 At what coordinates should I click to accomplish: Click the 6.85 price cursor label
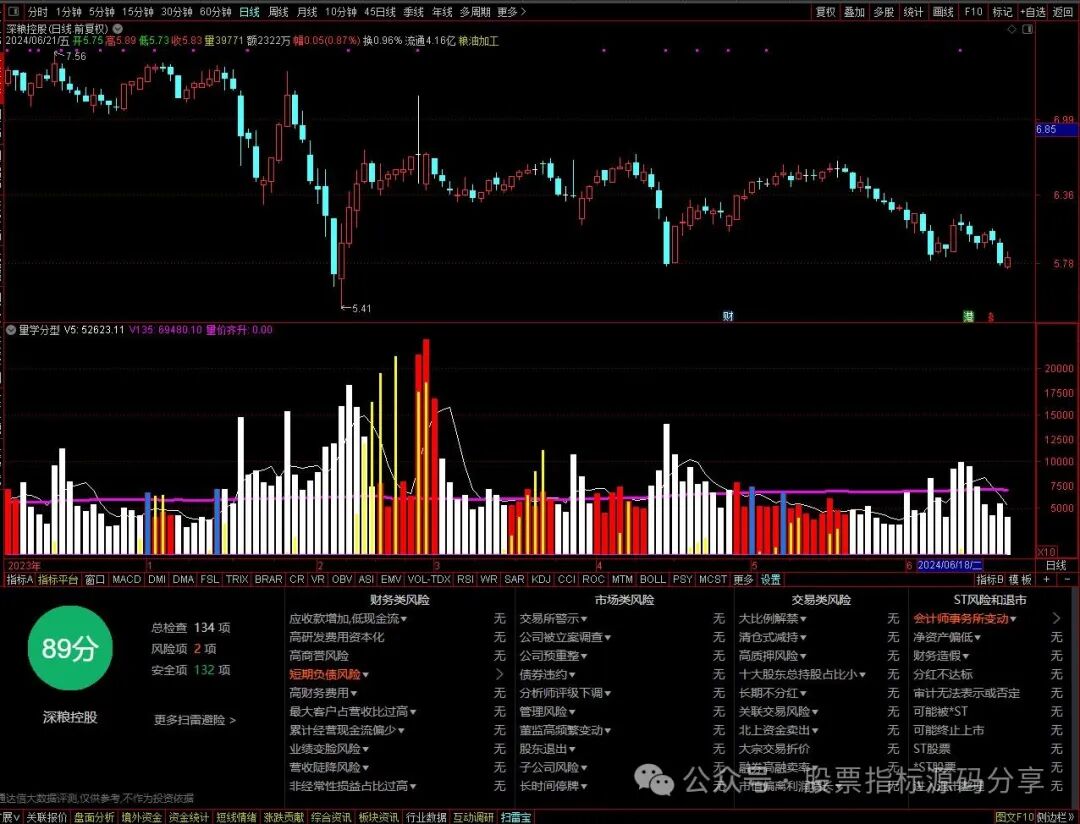pyautogui.click(x=1056, y=130)
